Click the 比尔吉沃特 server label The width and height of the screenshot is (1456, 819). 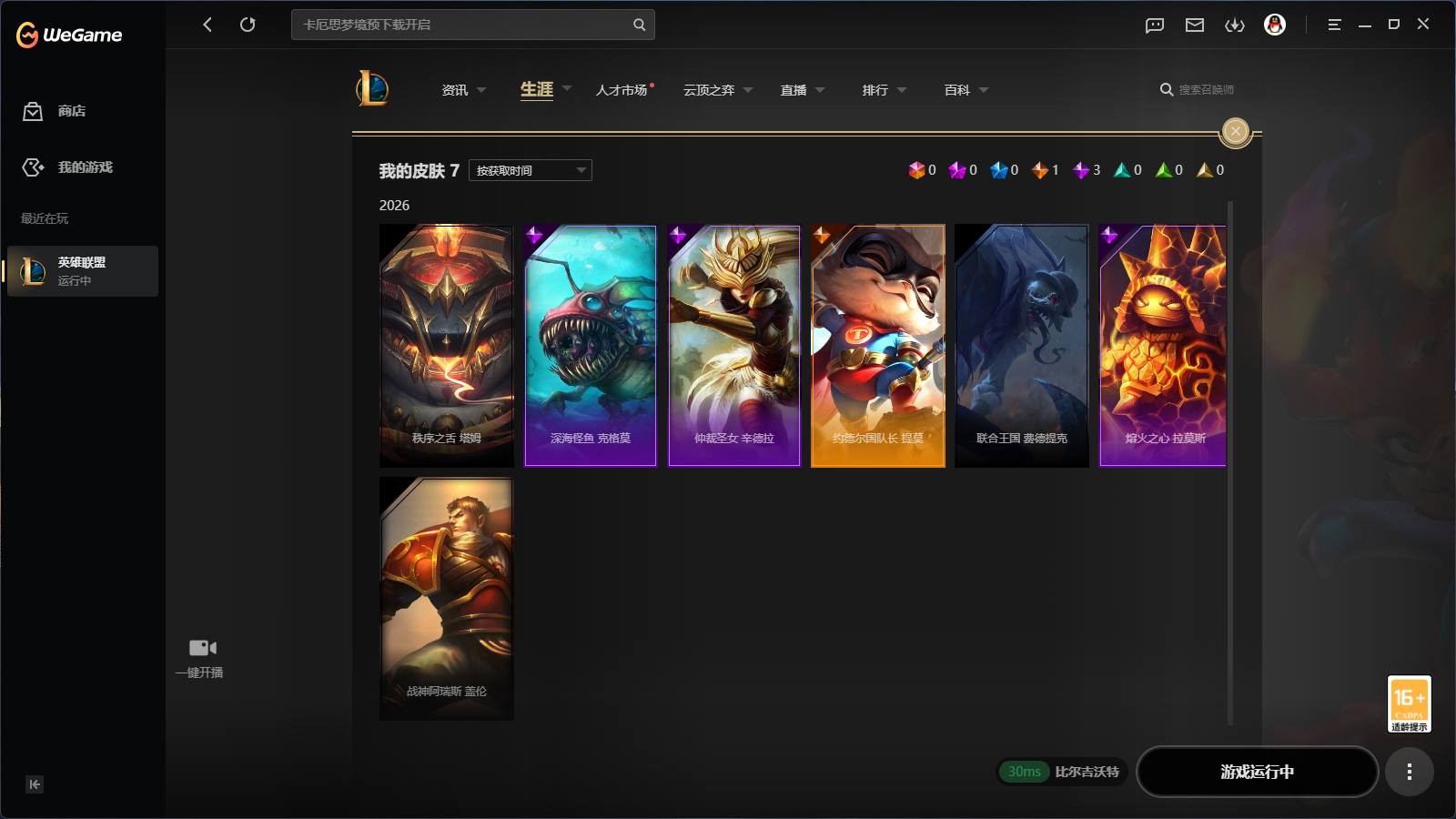click(1087, 772)
